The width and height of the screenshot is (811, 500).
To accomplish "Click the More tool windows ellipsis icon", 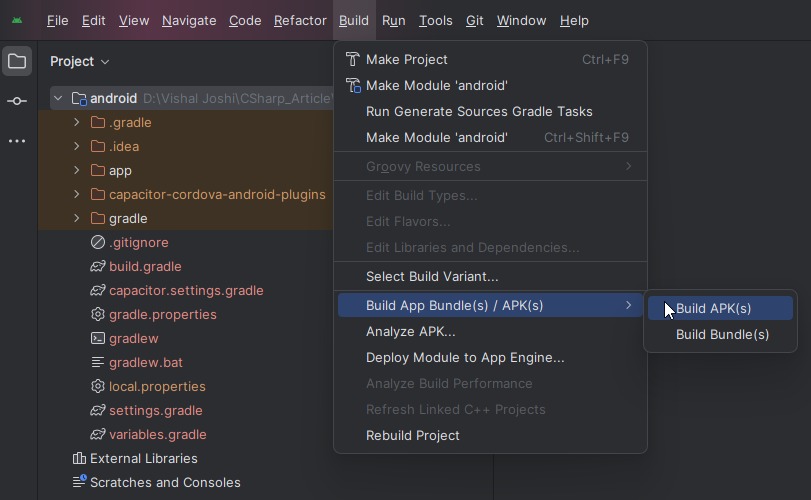I will (x=17, y=141).
